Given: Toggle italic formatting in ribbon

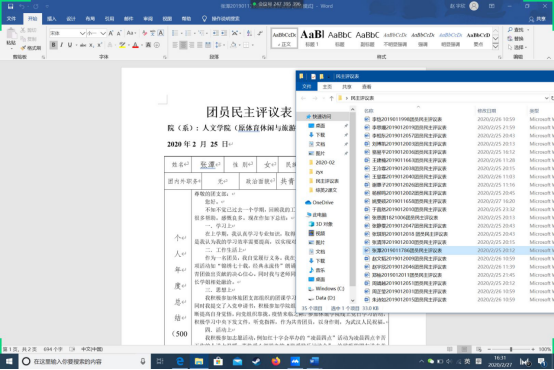Looking at the screenshot, I should [62, 45].
